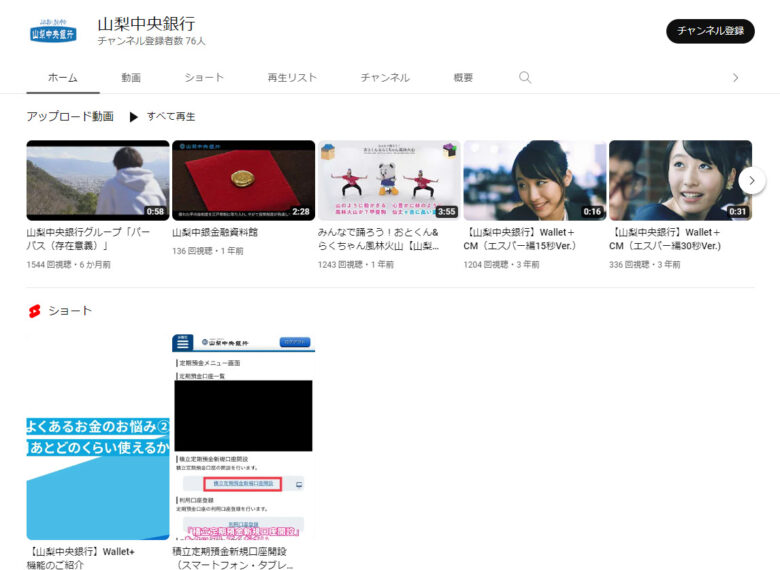
Task: Play the dancing mascot video thumbnail 3:55
Action: point(389,180)
